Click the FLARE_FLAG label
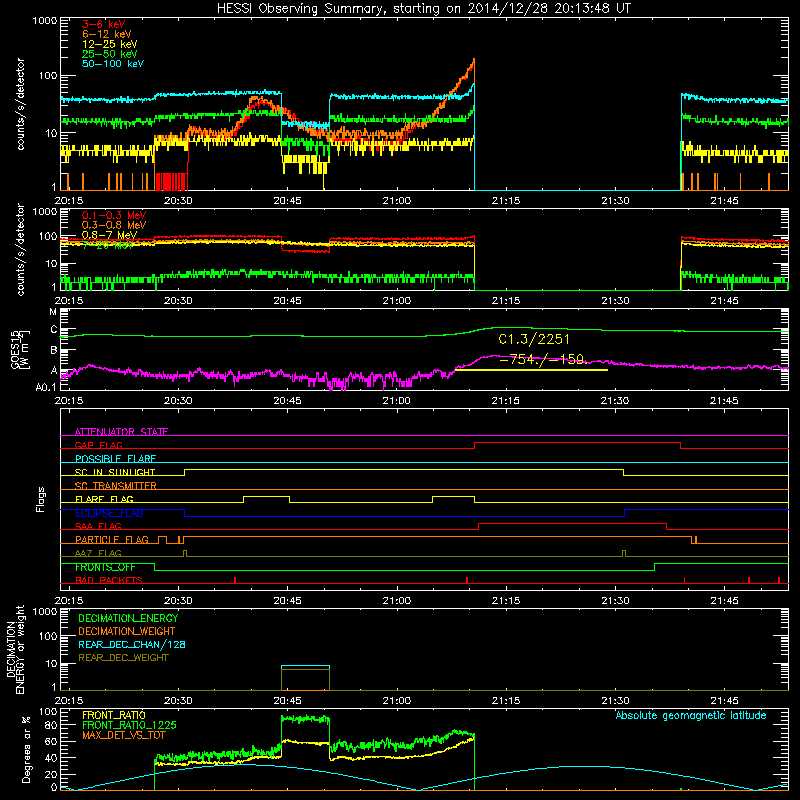800x800 pixels. click(x=104, y=499)
